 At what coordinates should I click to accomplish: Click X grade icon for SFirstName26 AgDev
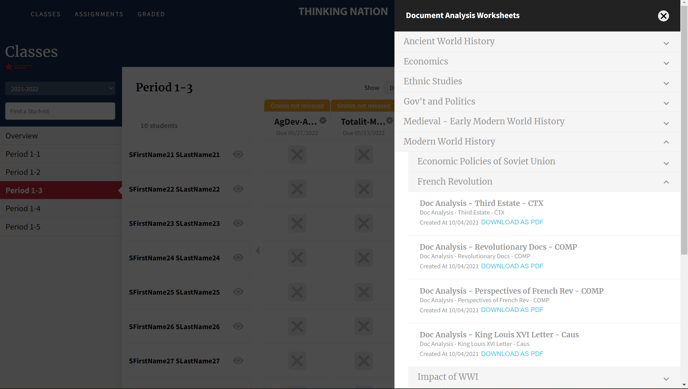pyautogui.click(x=297, y=326)
